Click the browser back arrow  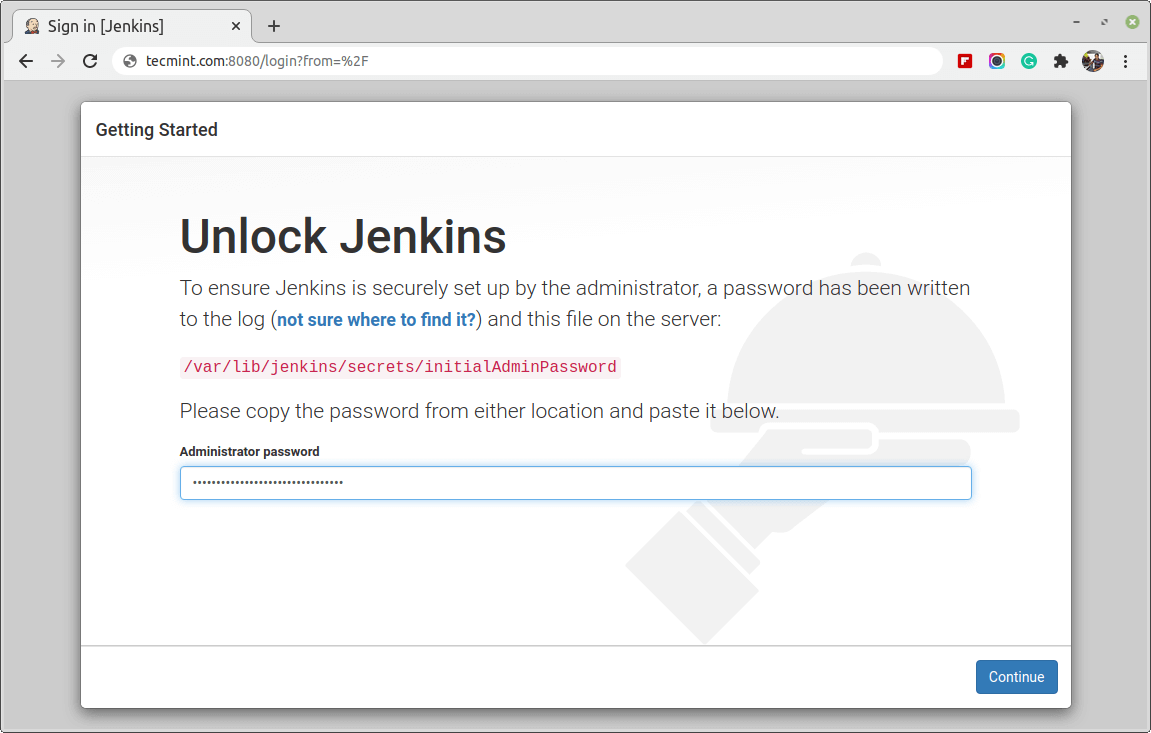(x=27, y=61)
